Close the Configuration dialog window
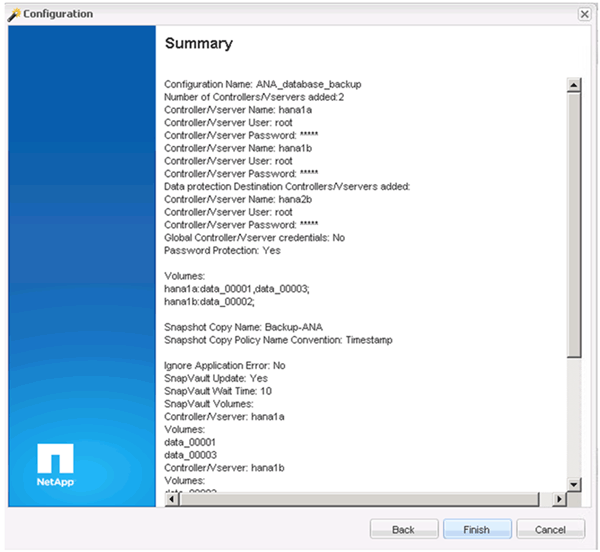 (584, 14)
